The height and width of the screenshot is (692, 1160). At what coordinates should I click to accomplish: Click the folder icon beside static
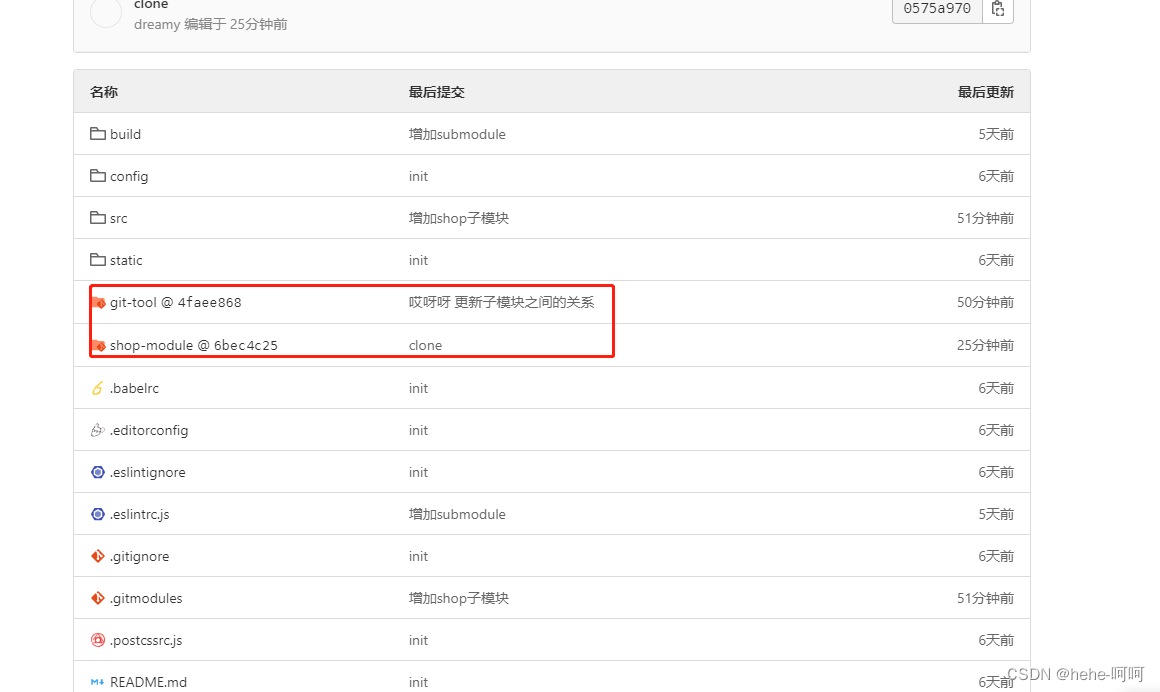pos(98,260)
